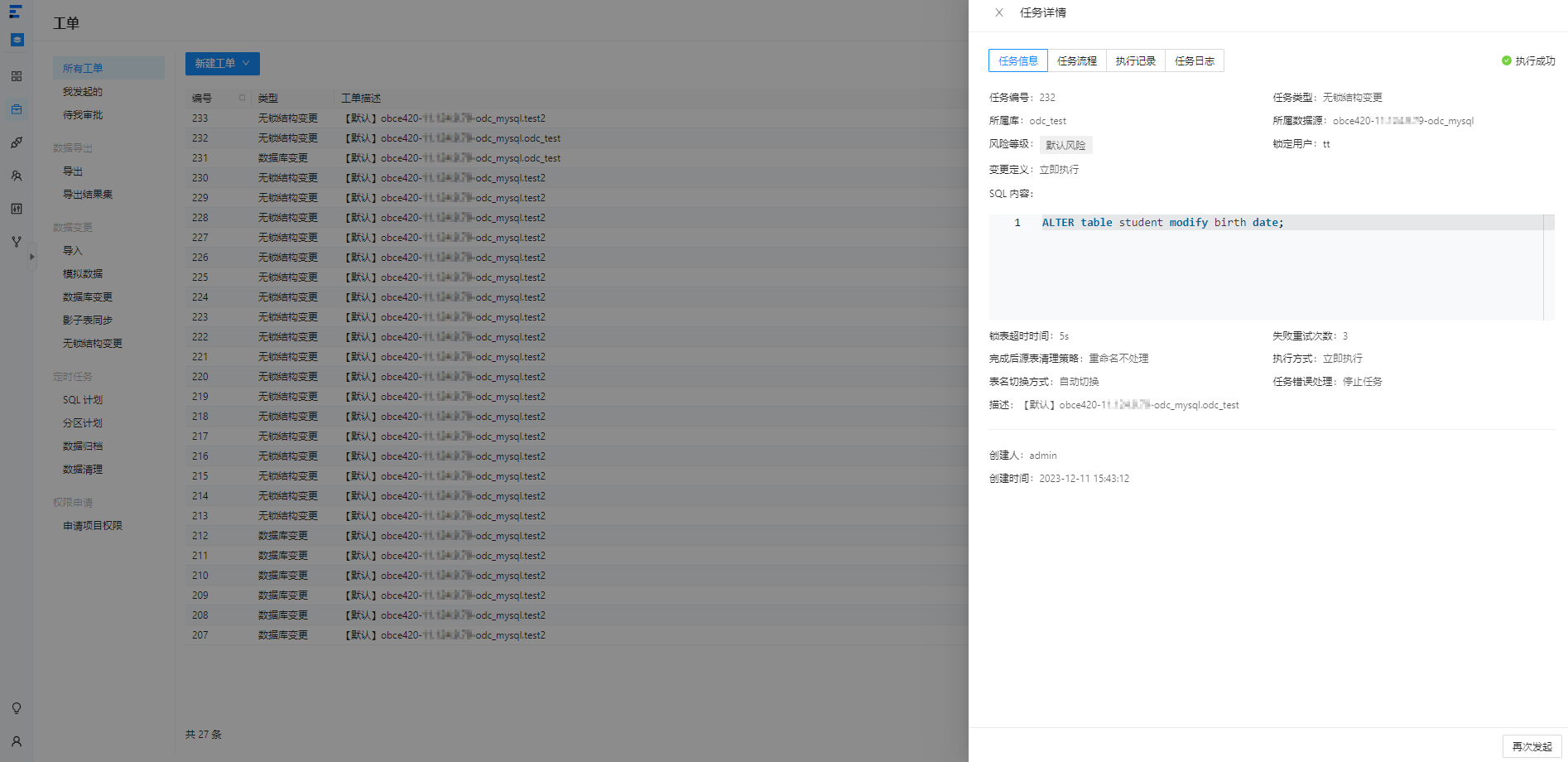Select the work order briefcase icon

(x=17, y=109)
